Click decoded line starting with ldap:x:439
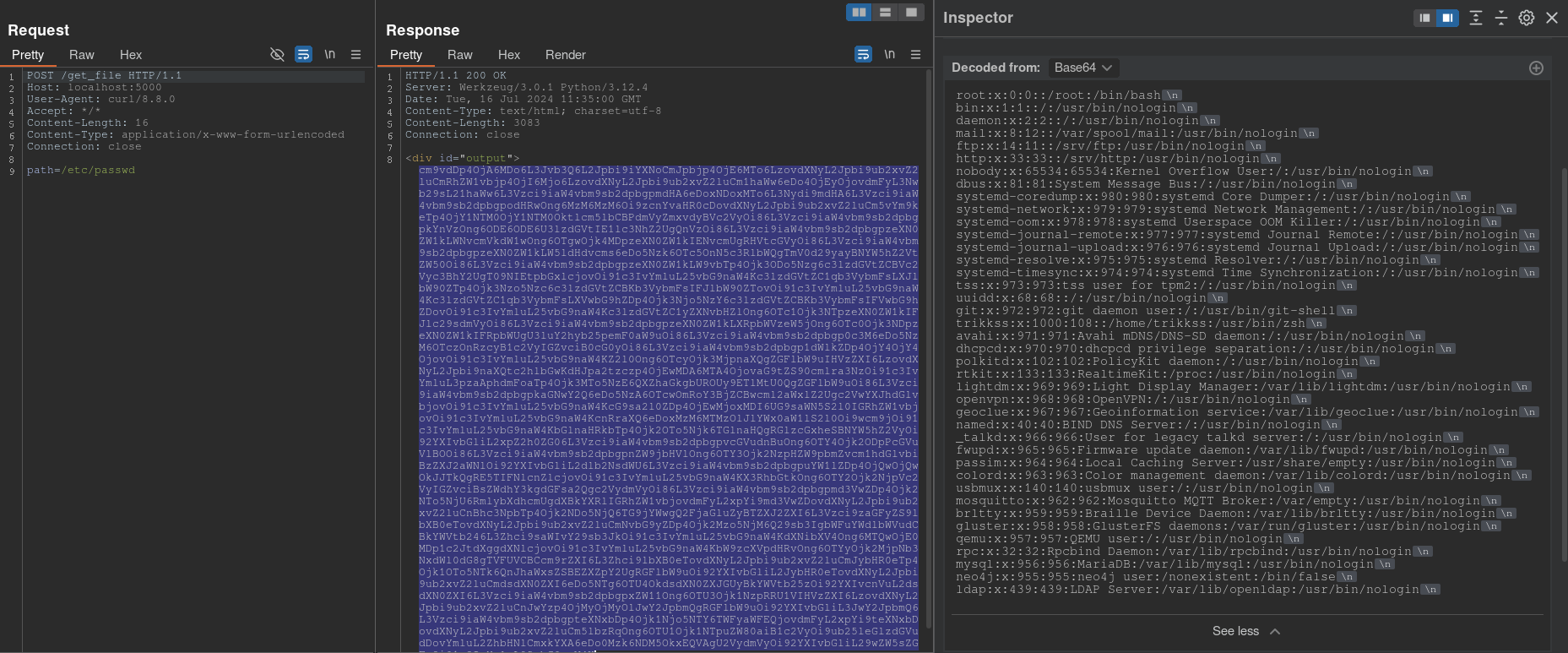The image size is (1568, 653). [x=1197, y=590]
